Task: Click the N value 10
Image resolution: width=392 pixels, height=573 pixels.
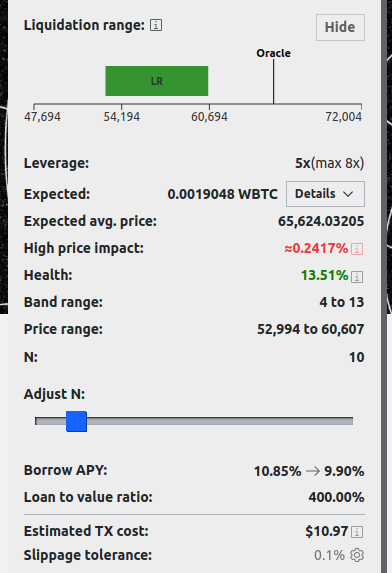Action: (357, 357)
